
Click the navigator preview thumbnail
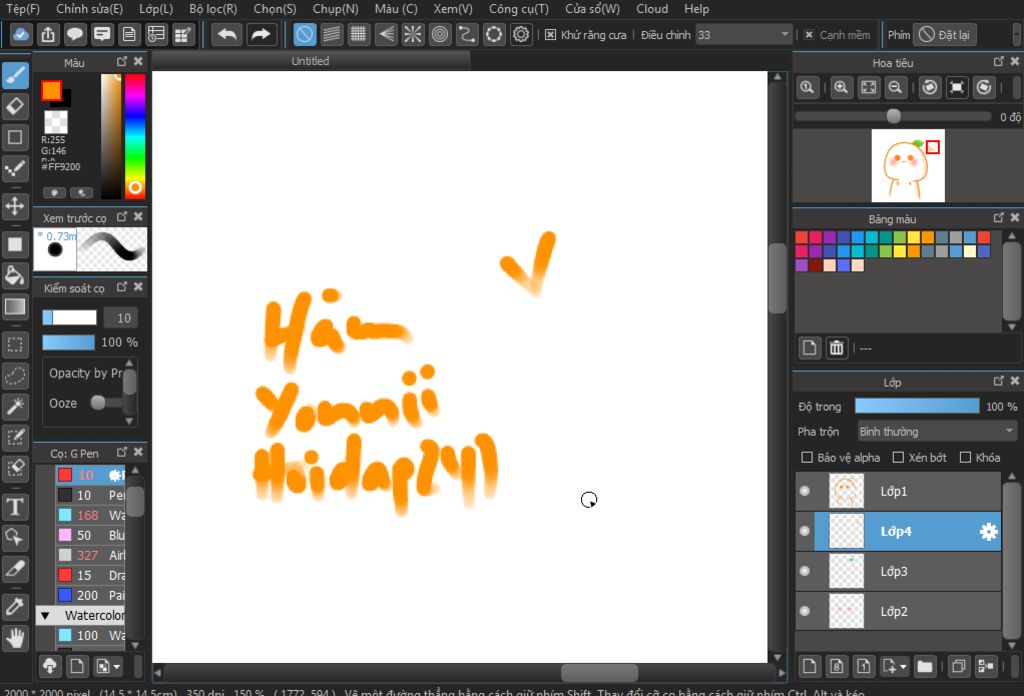point(908,165)
